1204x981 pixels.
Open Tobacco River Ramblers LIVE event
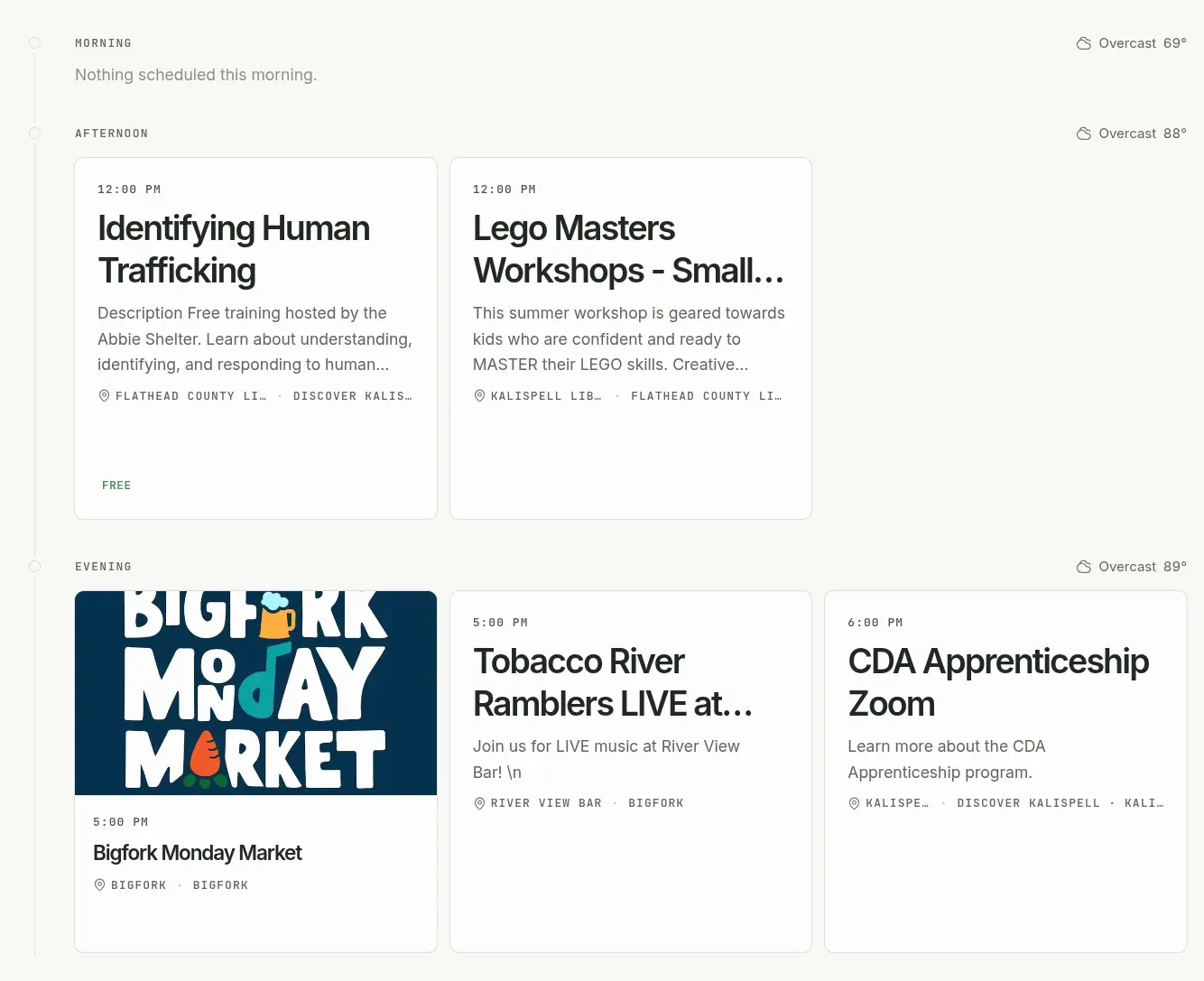(613, 682)
